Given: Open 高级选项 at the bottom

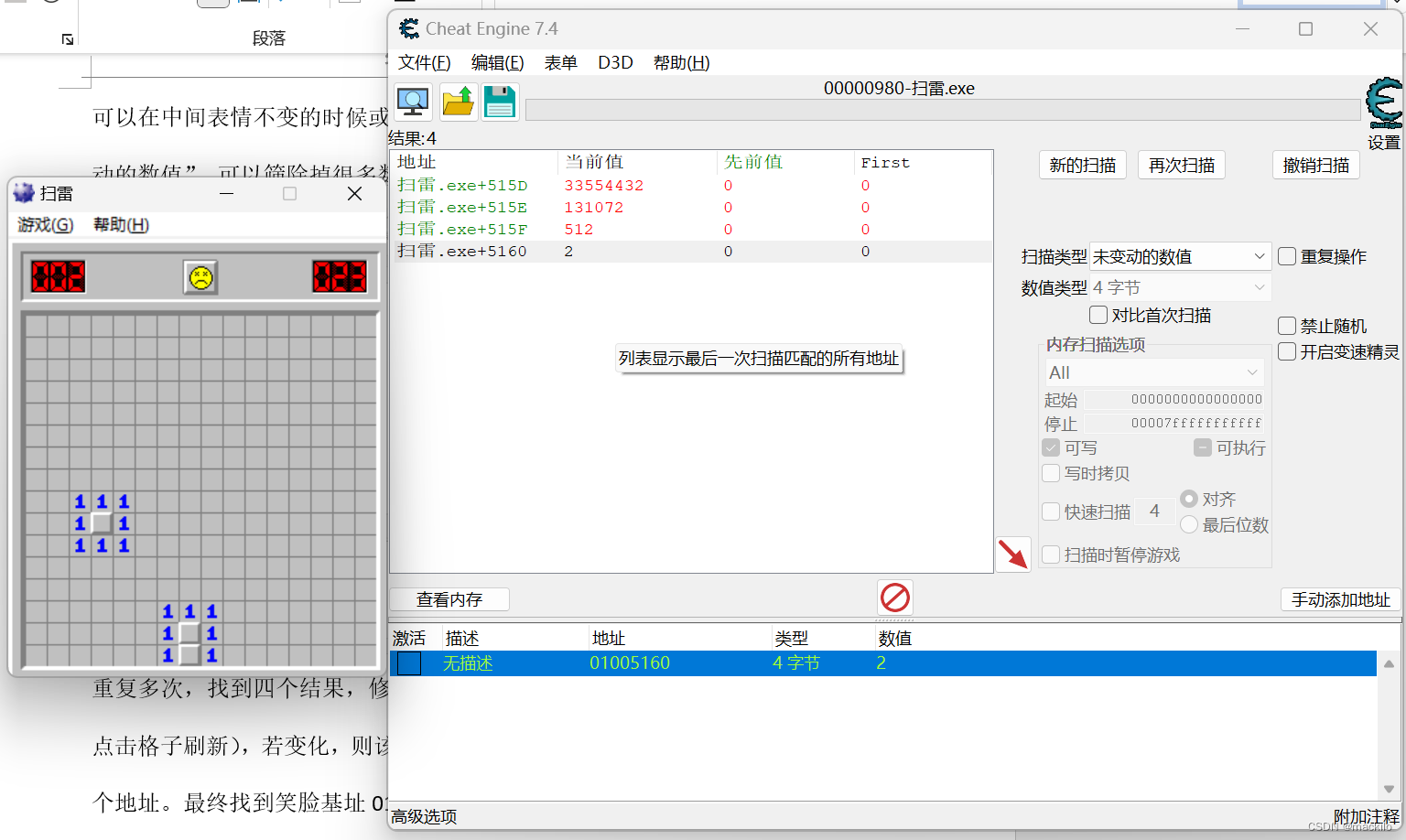Looking at the screenshot, I should 425,816.
